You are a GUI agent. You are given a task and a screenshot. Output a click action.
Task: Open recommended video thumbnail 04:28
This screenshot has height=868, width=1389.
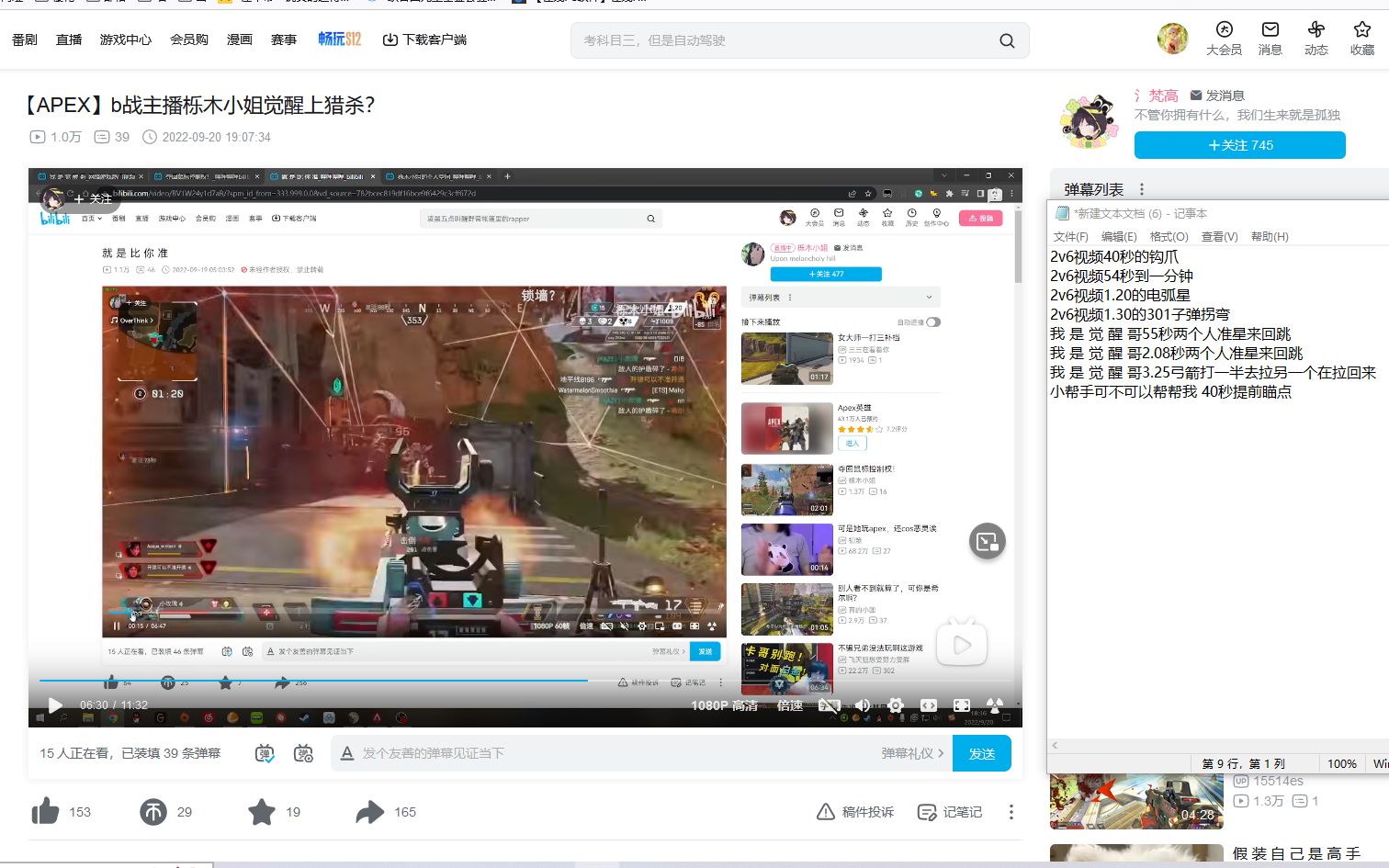pyautogui.click(x=1136, y=802)
